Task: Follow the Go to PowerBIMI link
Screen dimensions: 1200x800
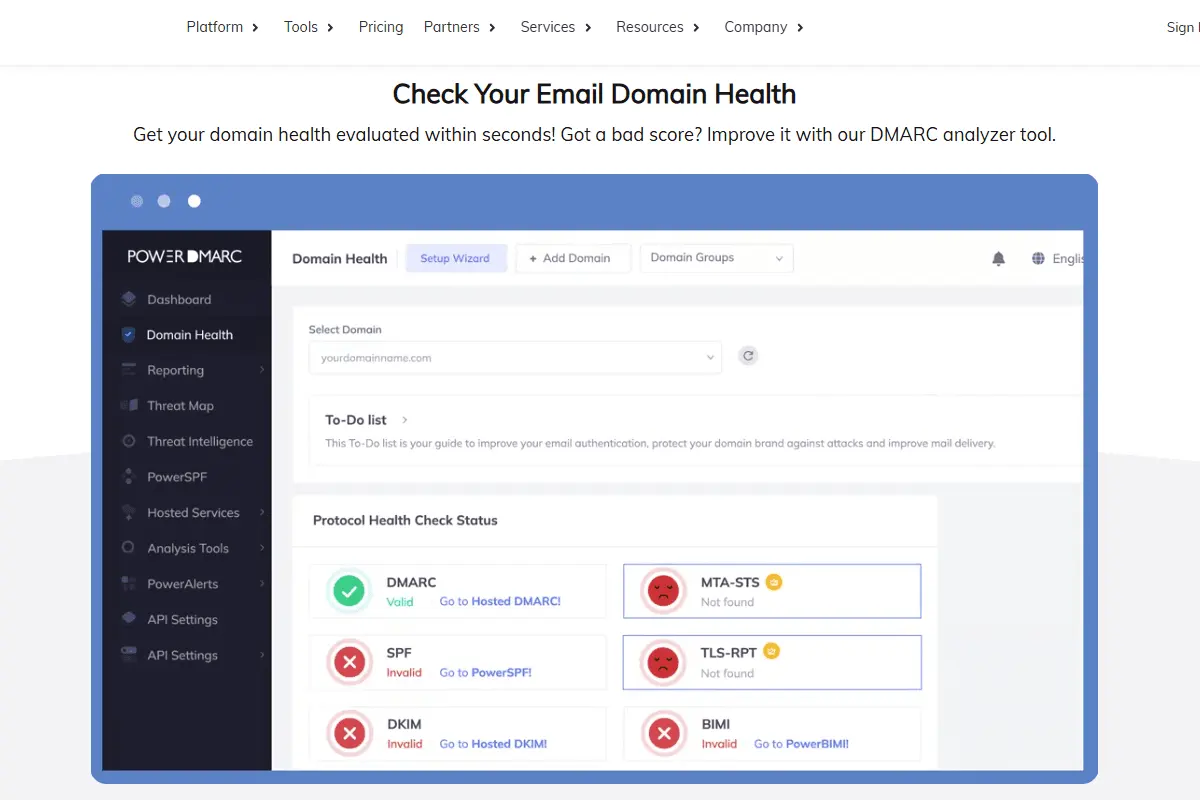Action: point(801,744)
